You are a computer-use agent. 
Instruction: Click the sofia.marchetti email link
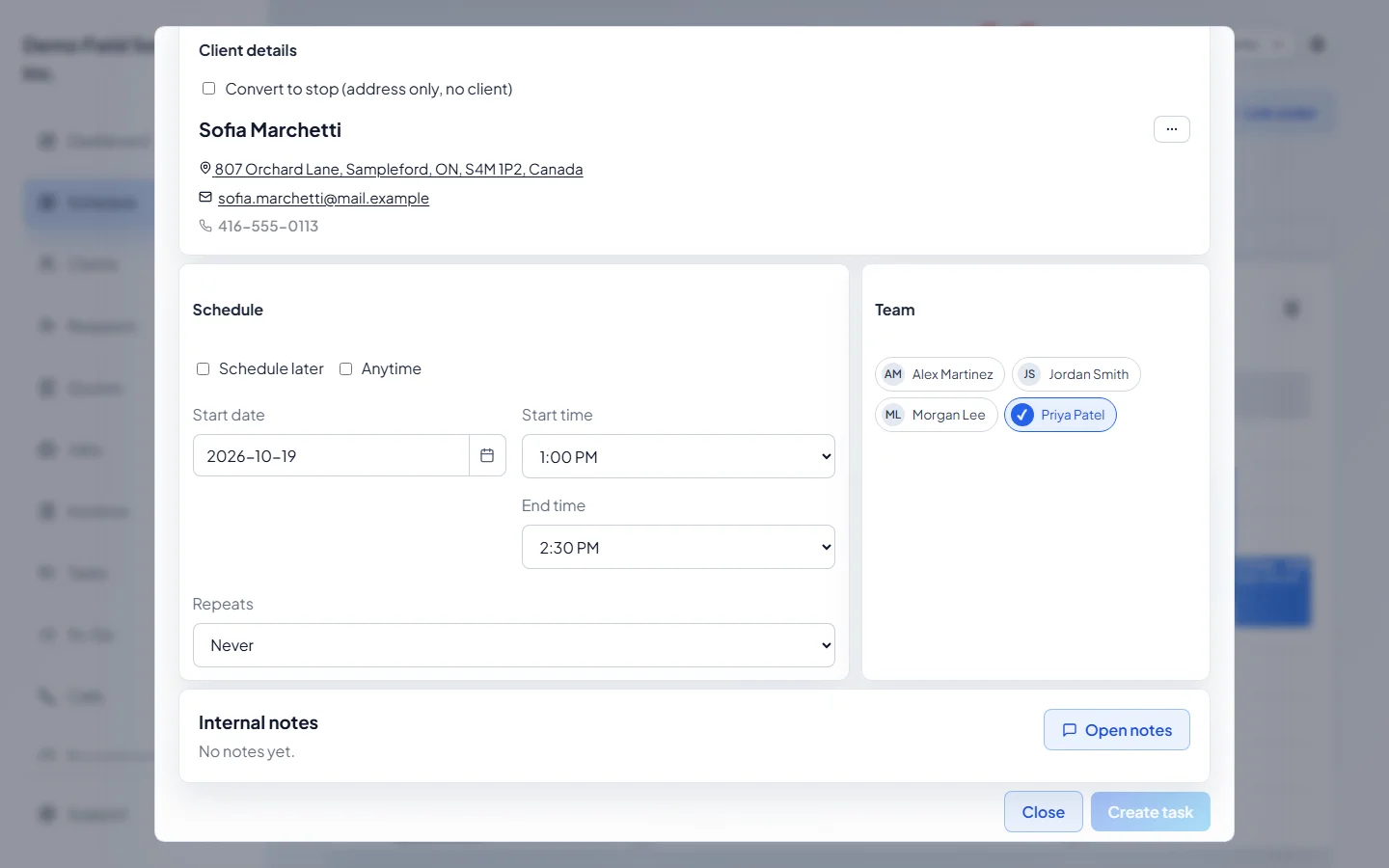tap(323, 198)
